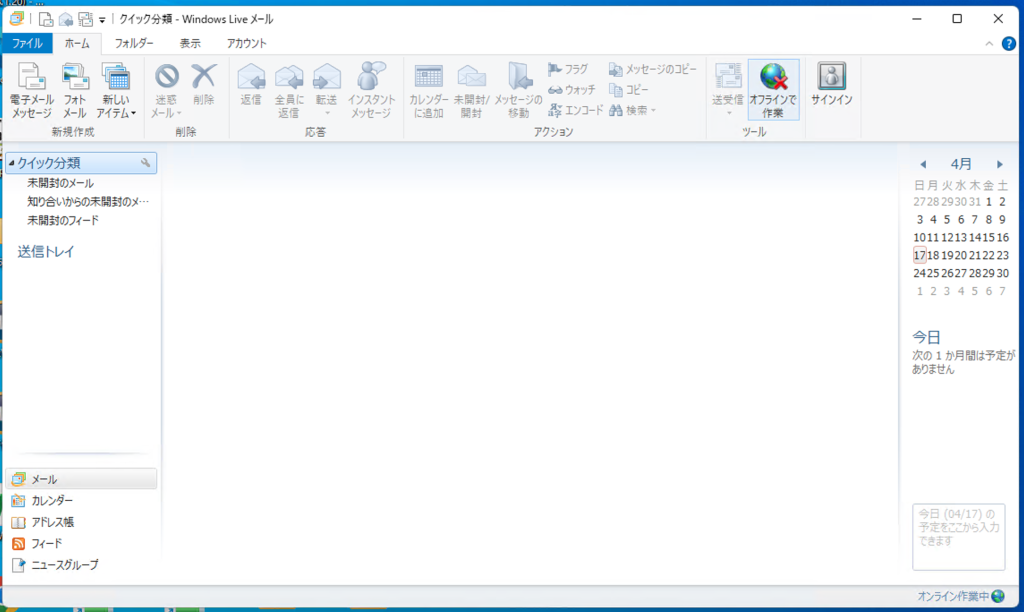The width and height of the screenshot is (1024, 612).
Task: Select date 17 in the calendar
Action: point(920,255)
